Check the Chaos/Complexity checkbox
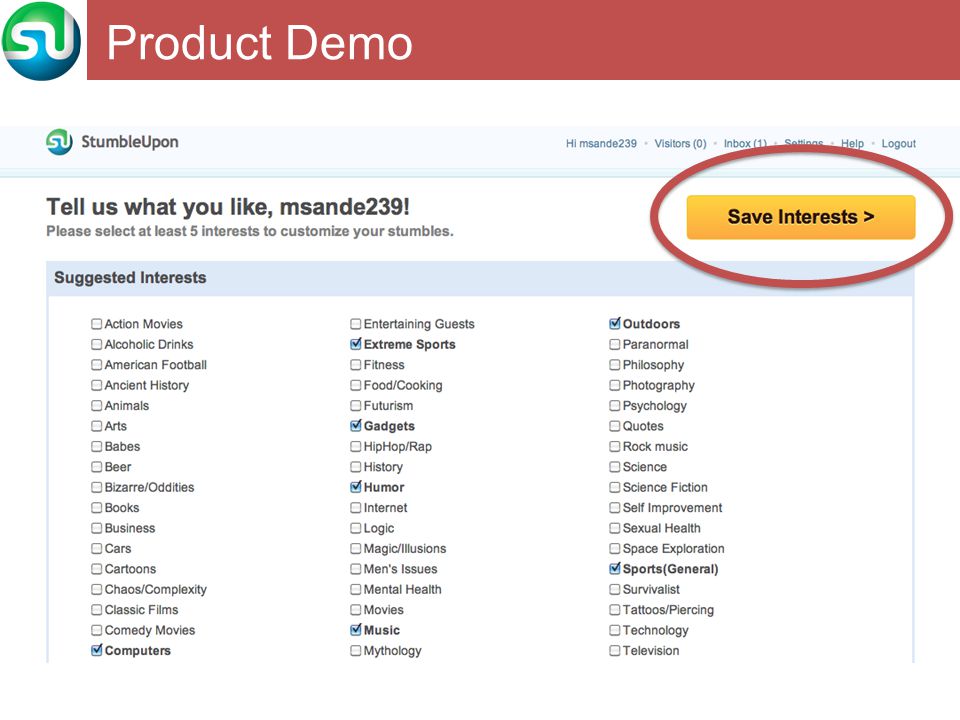960x720 pixels. pyautogui.click(x=97, y=589)
